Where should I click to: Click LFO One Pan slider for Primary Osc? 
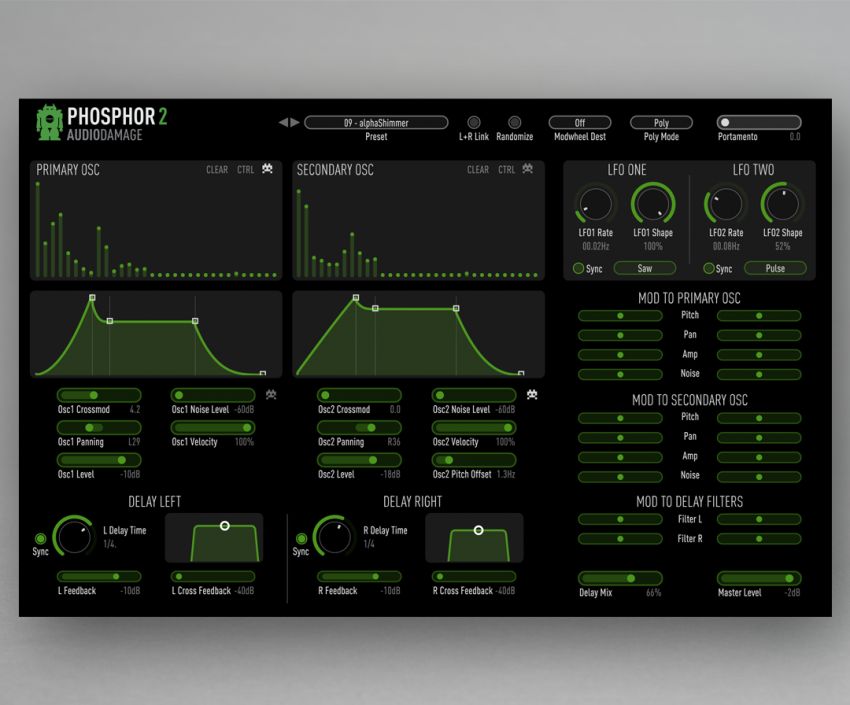[620, 335]
